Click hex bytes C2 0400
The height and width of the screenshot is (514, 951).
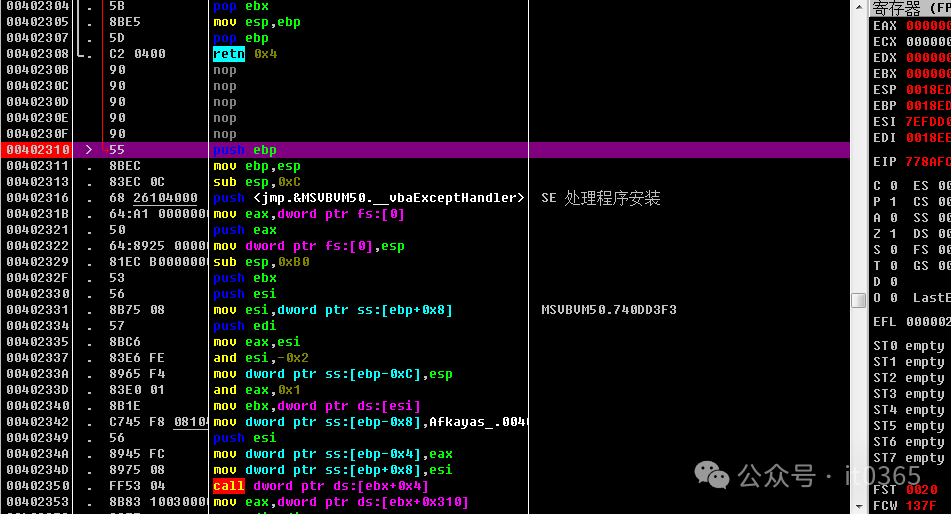click(x=137, y=54)
